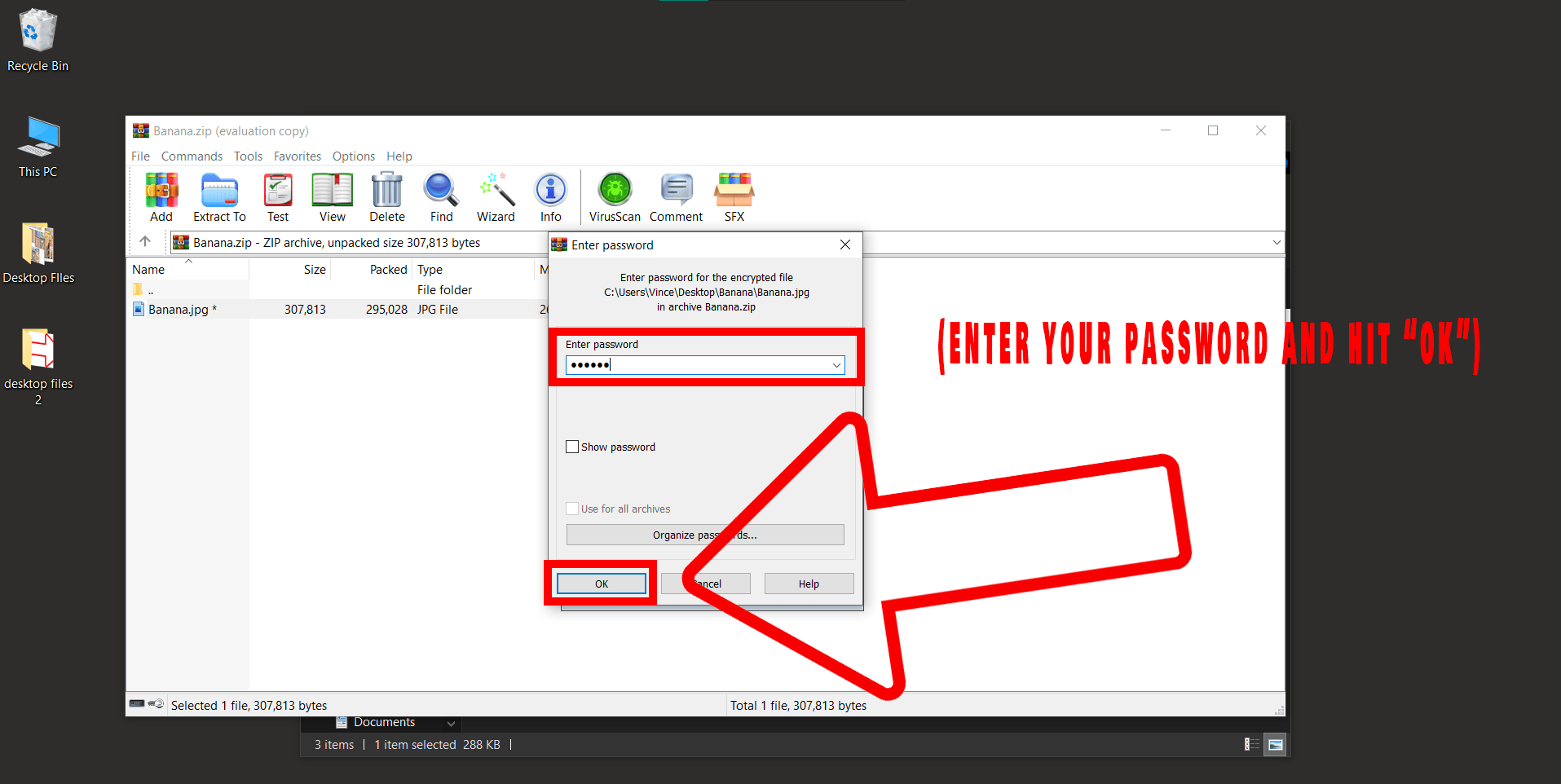
Task: Toggle the Show password checkbox off
Action: [x=572, y=446]
